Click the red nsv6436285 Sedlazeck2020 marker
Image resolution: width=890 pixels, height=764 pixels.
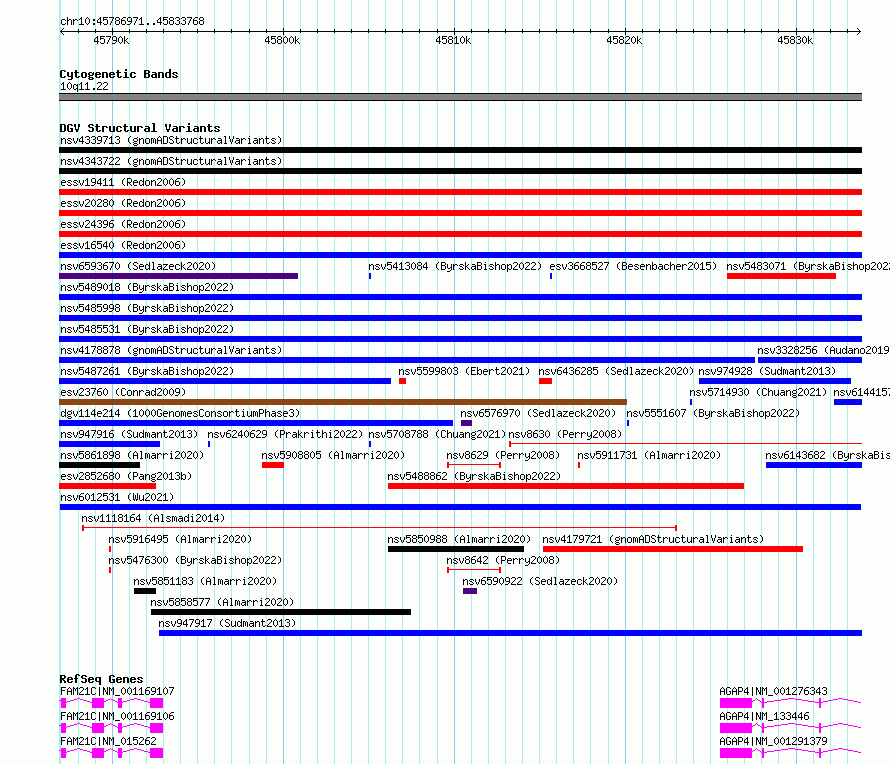coord(545,381)
